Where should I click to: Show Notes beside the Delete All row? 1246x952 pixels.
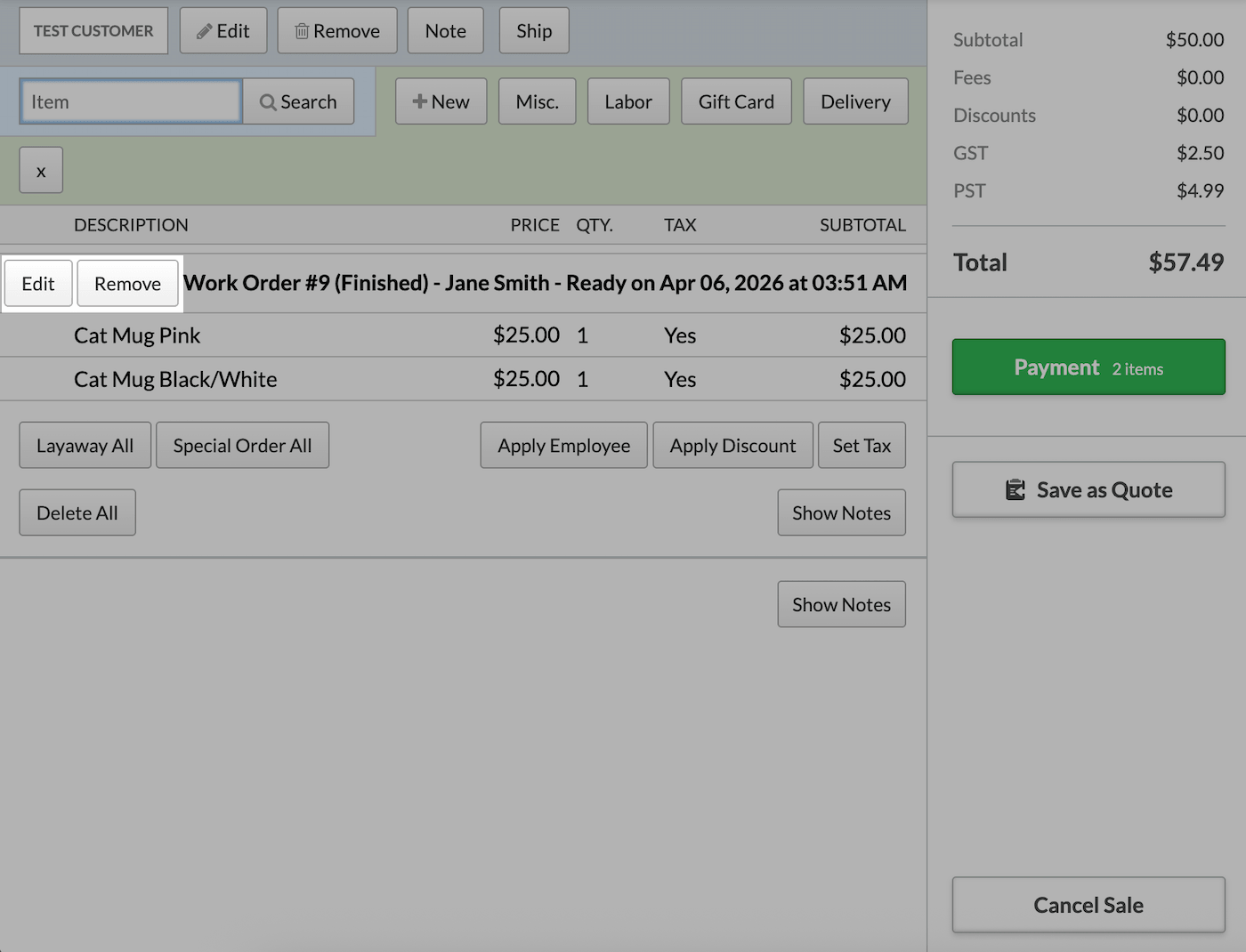coord(842,512)
